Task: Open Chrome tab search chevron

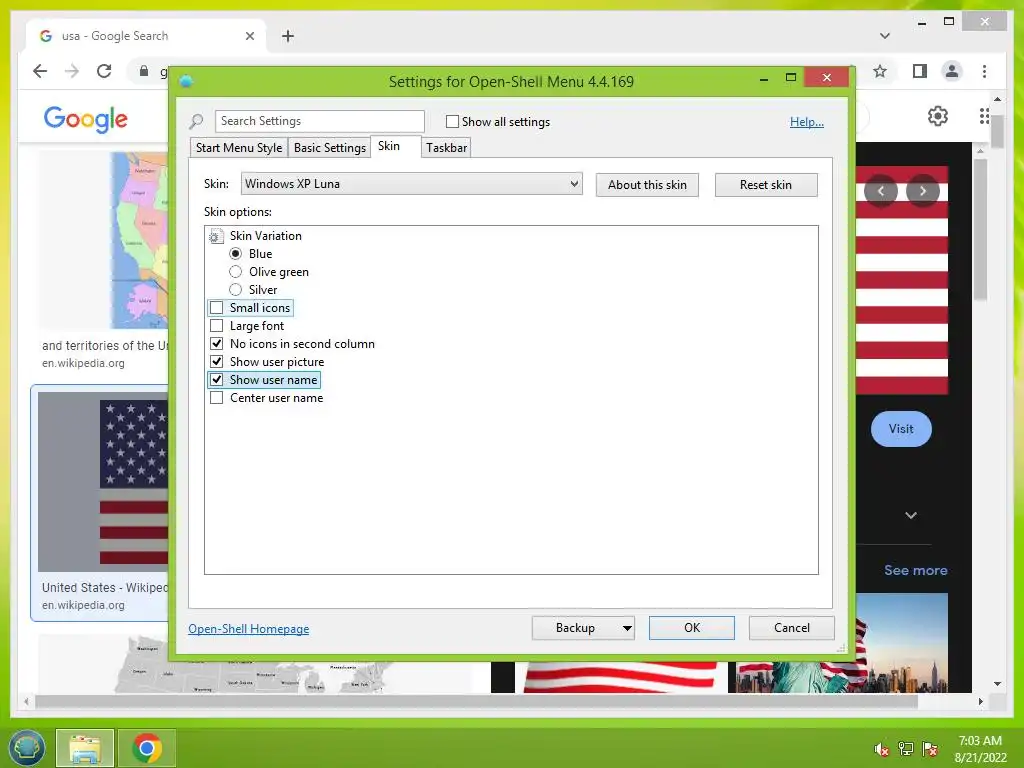Action: [x=885, y=36]
